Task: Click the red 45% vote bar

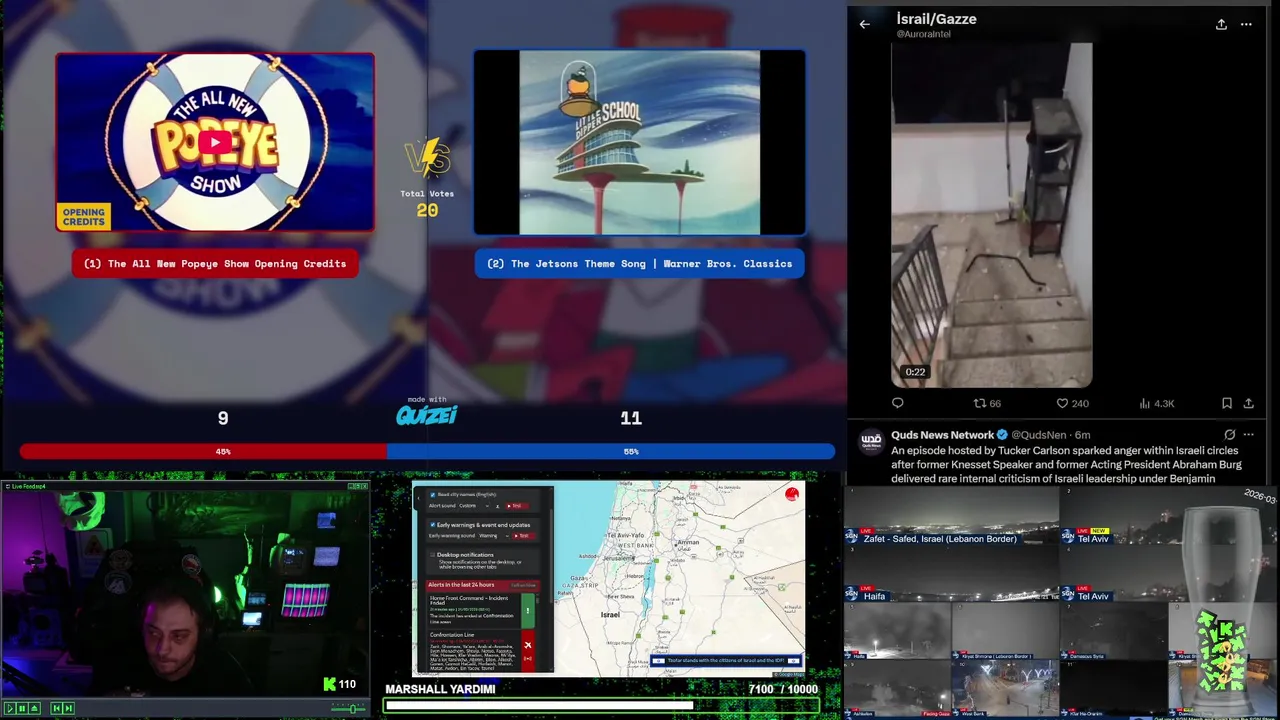Action: 203,452
